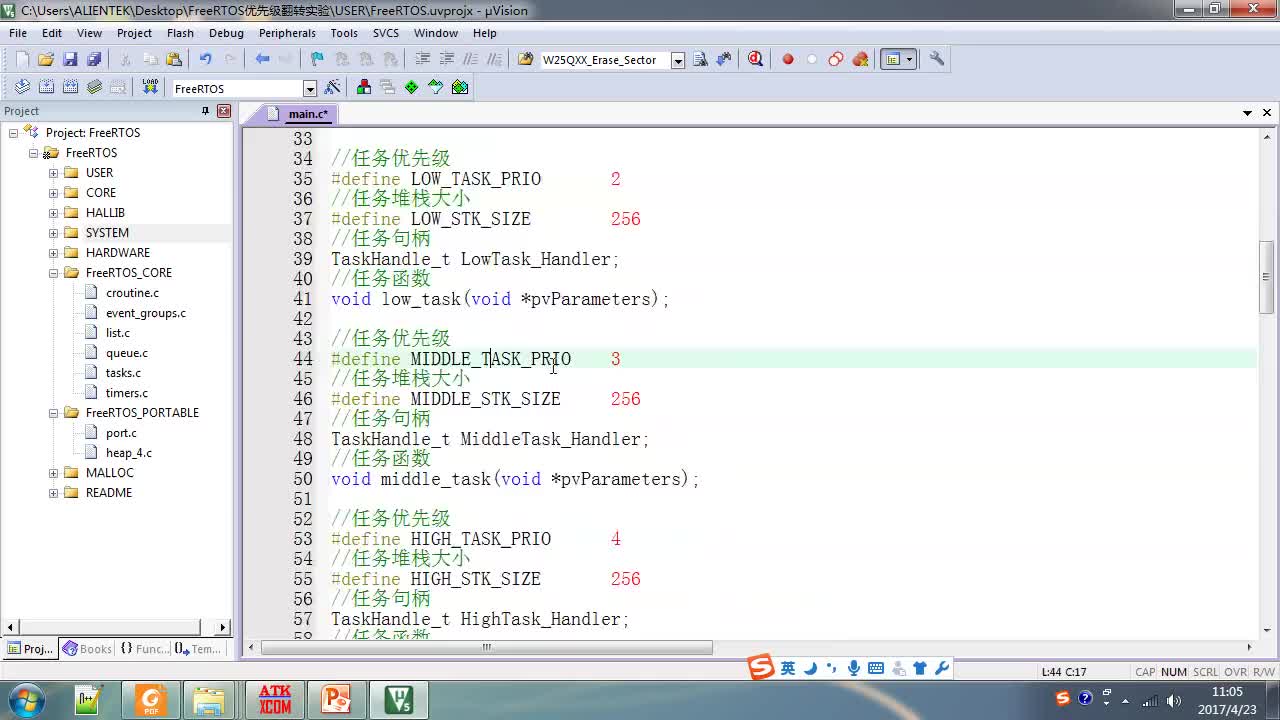Open the editor tab list dropdown arrow
The width and height of the screenshot is (1280, 720).
[x=1247, y=112]
